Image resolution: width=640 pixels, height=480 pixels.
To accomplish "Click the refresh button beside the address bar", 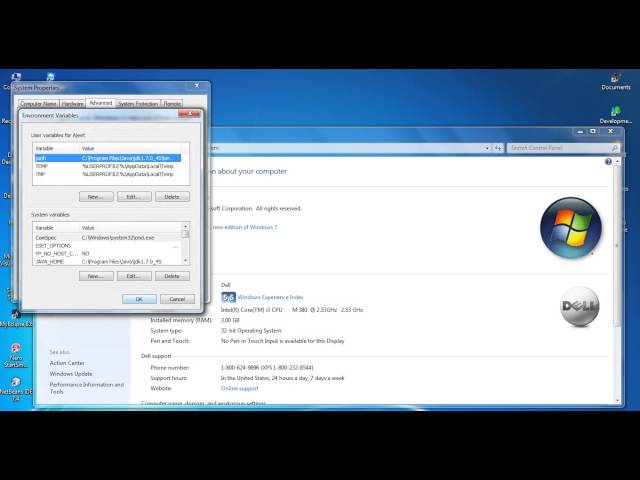I will pyautogui.click(x=498, y=148).
